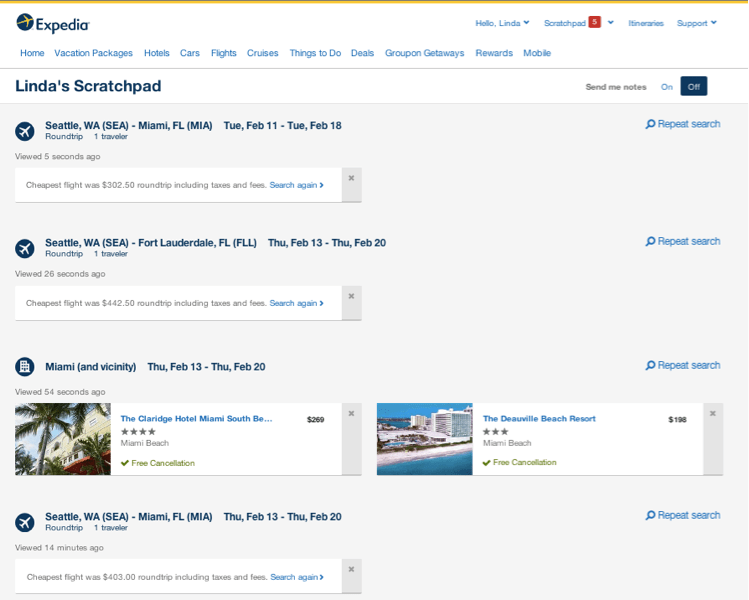Open the Hotels tab
This screenshot has width=749, height=600.
(x=157, y=53)
